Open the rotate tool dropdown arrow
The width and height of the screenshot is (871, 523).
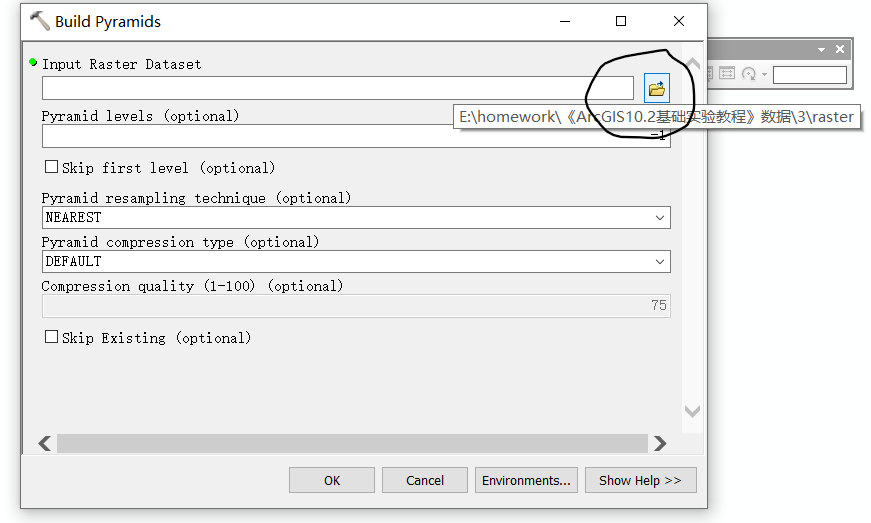click(x=764, y=74)
